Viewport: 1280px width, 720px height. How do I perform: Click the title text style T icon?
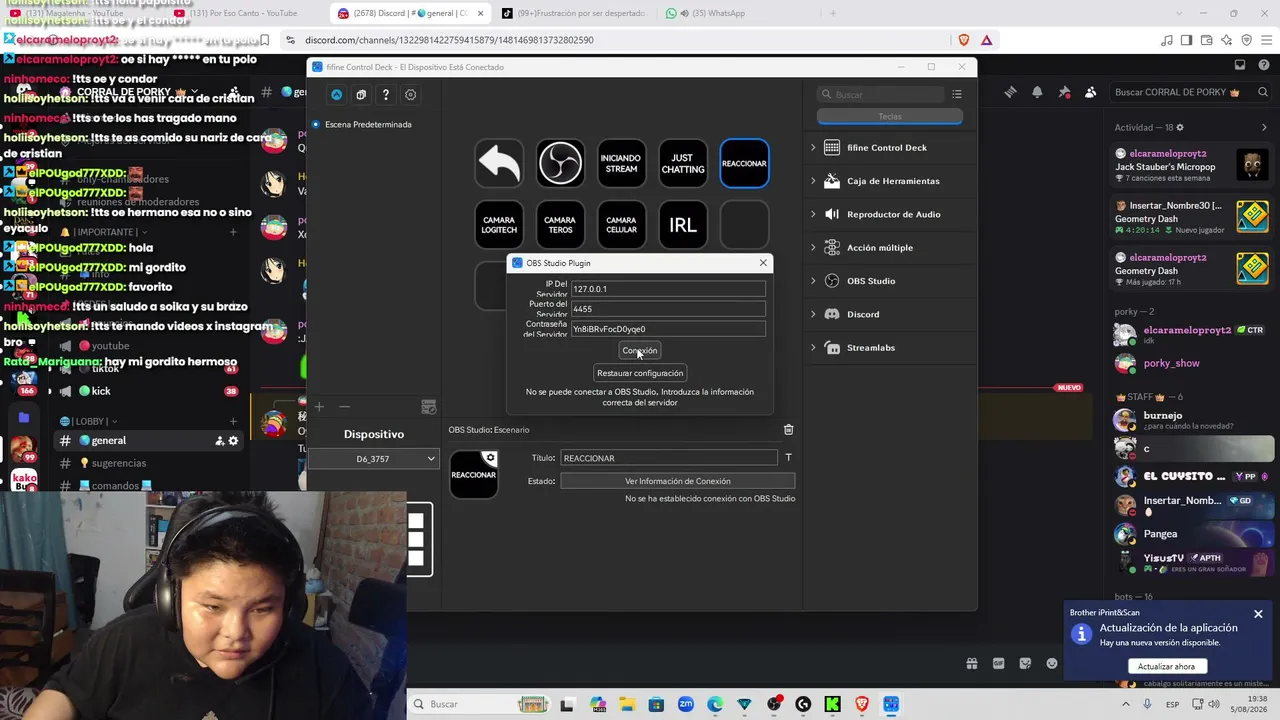(x=788, y=458)
